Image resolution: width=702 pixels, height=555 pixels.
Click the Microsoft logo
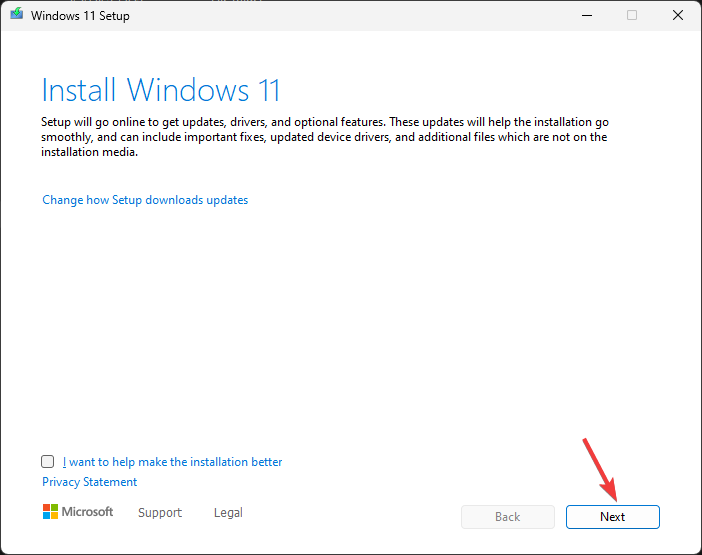[x=78, y=512]
